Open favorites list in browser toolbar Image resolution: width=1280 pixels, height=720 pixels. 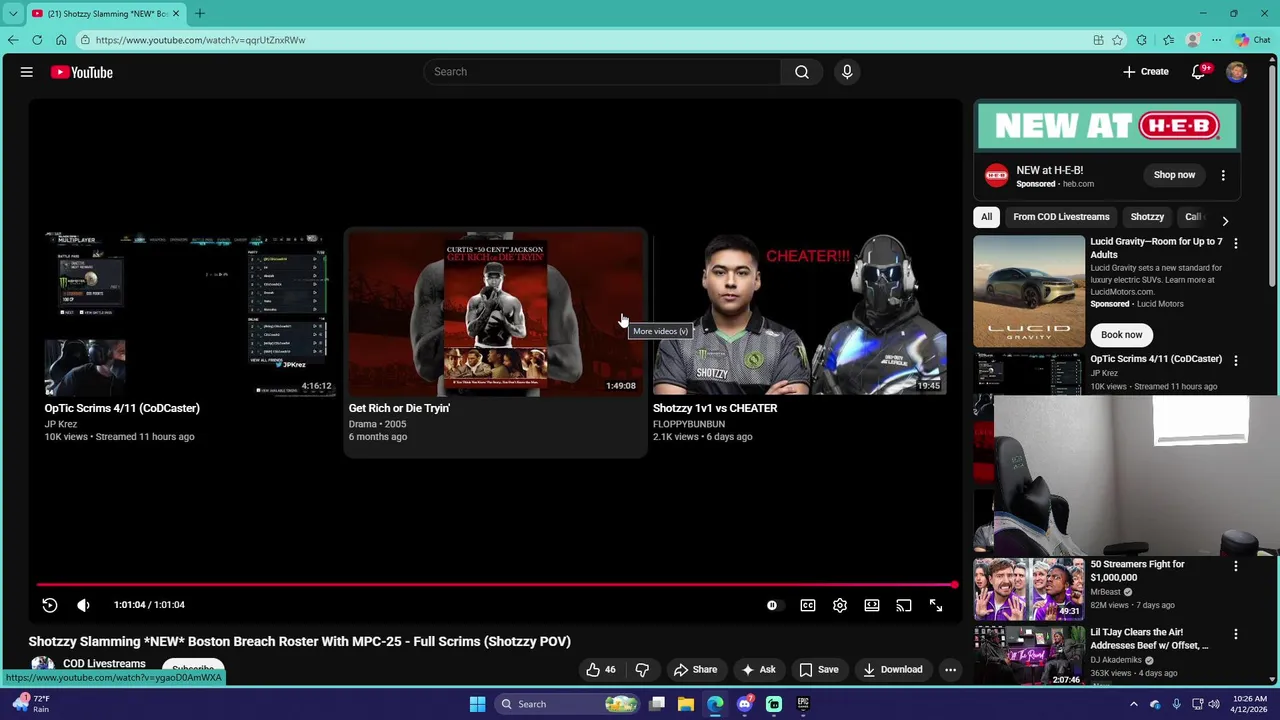pyautogui.click(x=1168, y=40)
